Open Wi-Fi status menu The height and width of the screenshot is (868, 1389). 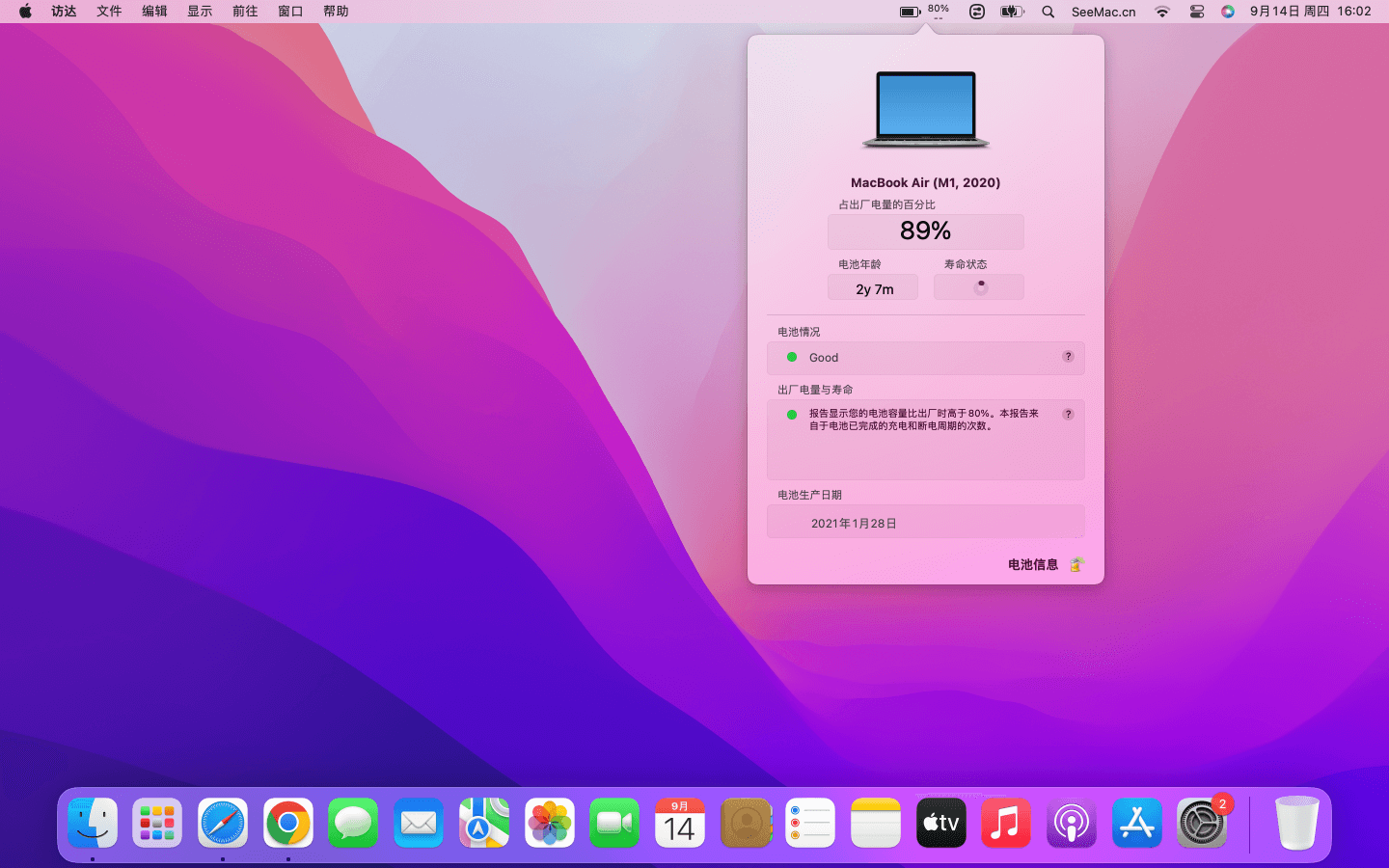pyautogui.click(x=1162, y=12)
